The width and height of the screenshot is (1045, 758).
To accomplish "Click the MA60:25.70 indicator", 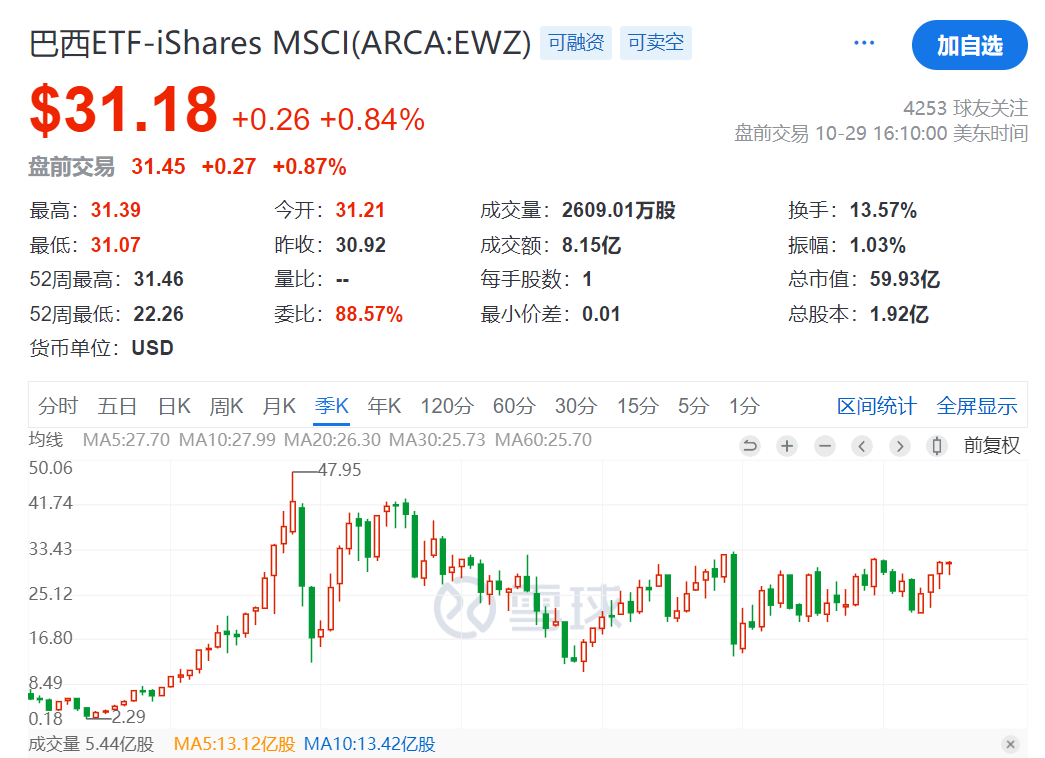I will 543,440.
